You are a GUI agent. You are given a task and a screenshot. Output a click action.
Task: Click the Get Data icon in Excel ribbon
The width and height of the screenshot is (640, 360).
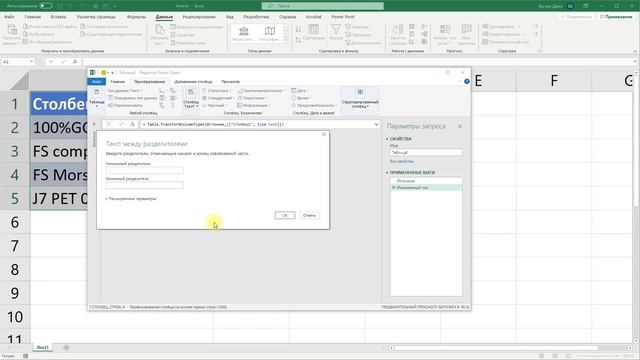pyautogui.click(x=12, y=29)
